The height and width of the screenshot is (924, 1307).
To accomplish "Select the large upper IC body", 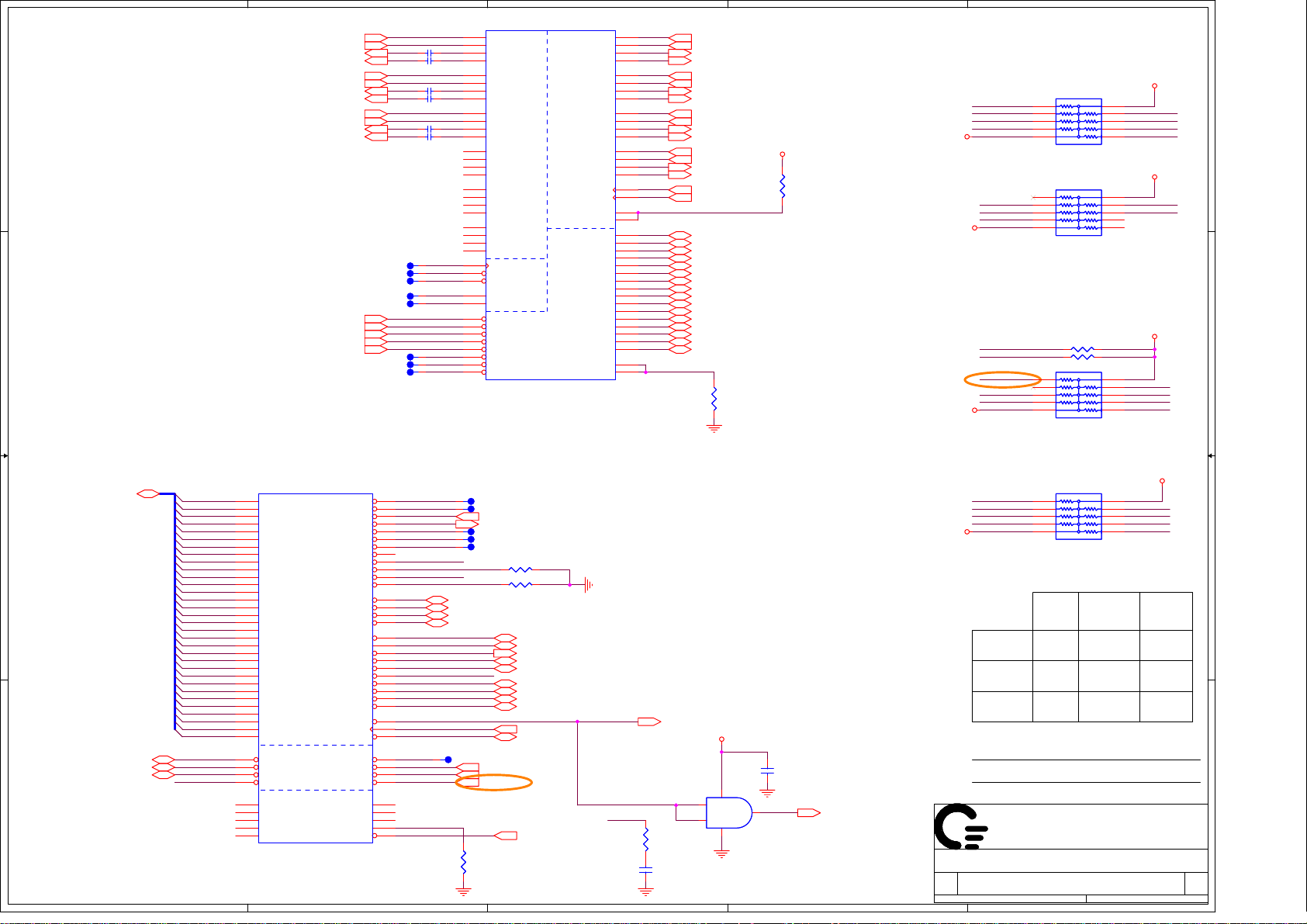I will click(551, 205).
